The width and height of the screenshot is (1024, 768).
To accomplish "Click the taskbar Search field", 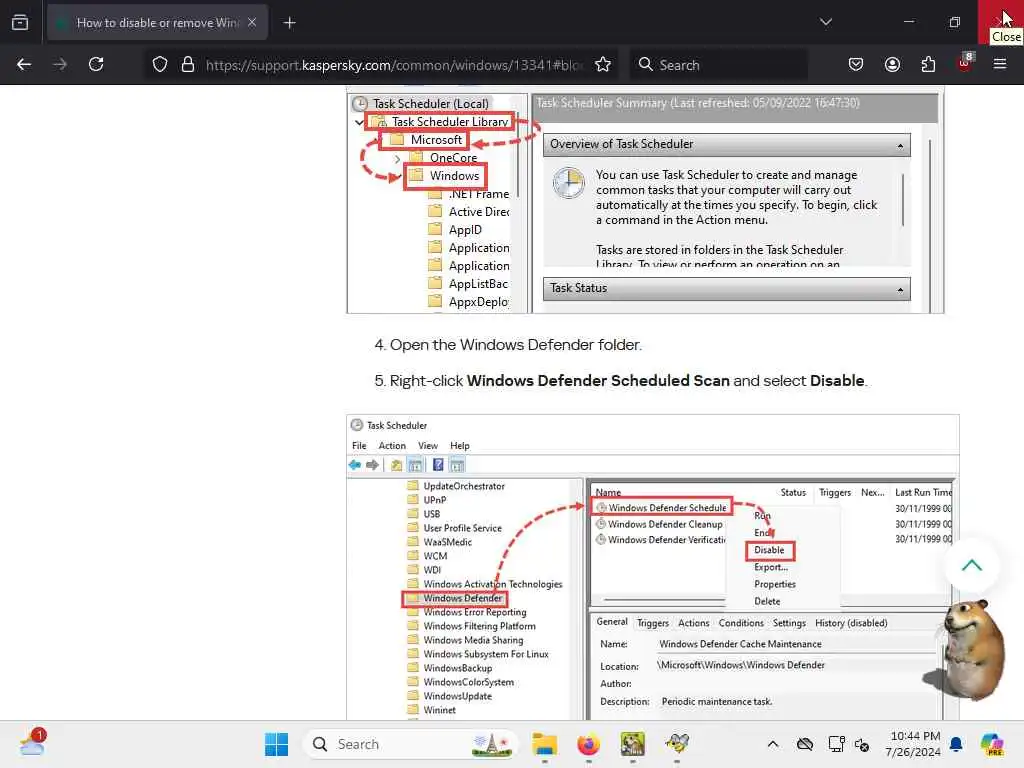I will [410, 744].
